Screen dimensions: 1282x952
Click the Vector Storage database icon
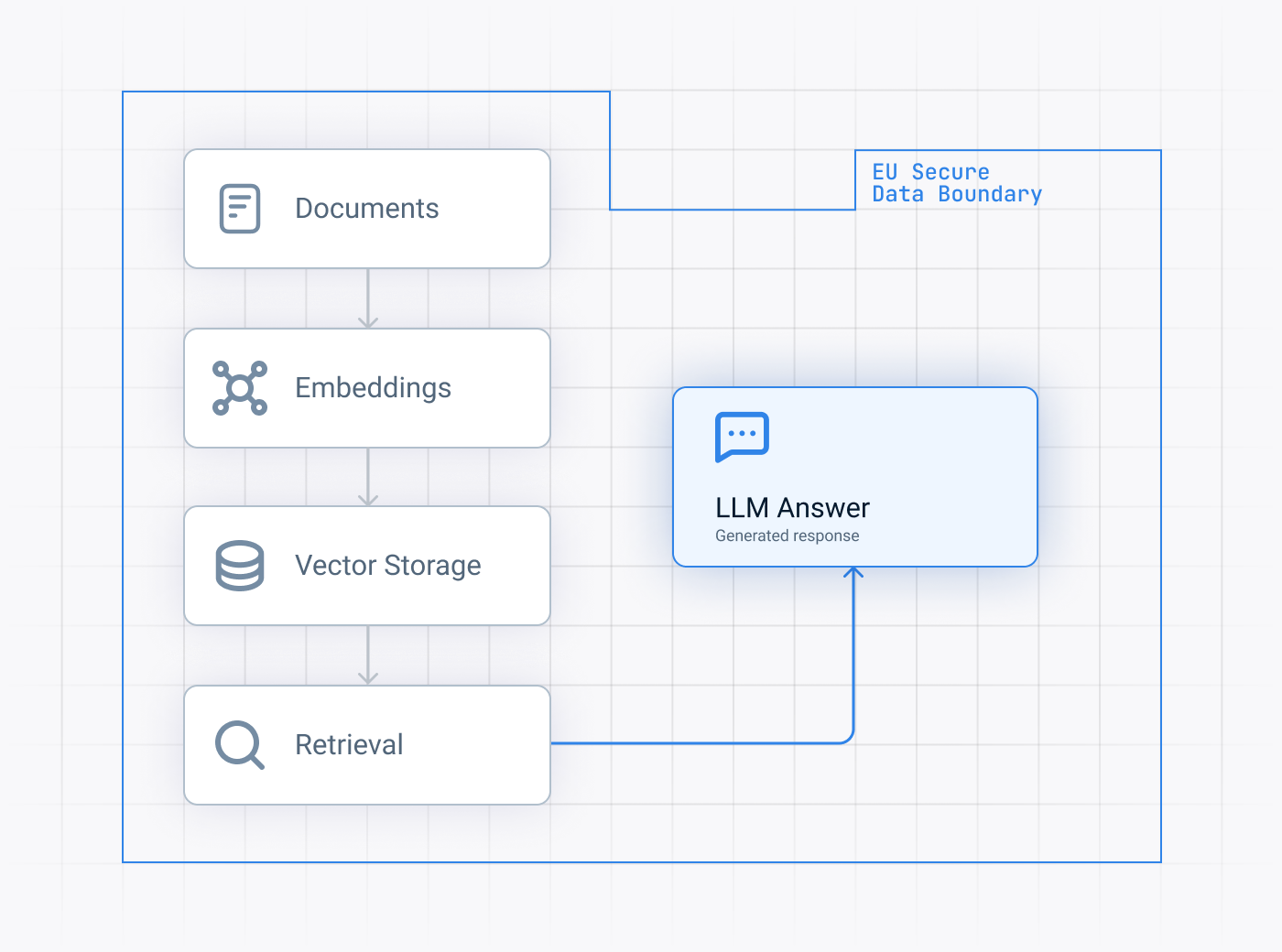click(239, 566)
